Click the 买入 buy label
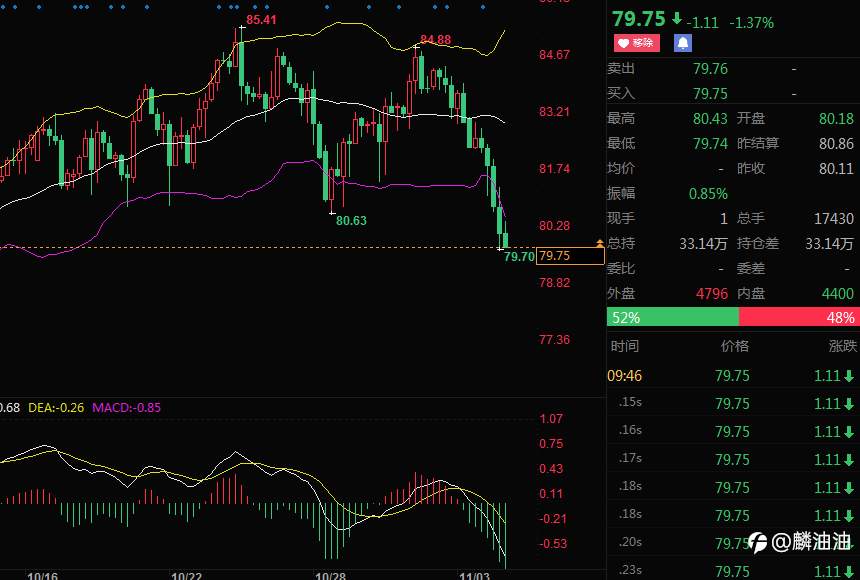Viewport: 860px width, 580px height. pyautogui.click(x=621, y=93)
